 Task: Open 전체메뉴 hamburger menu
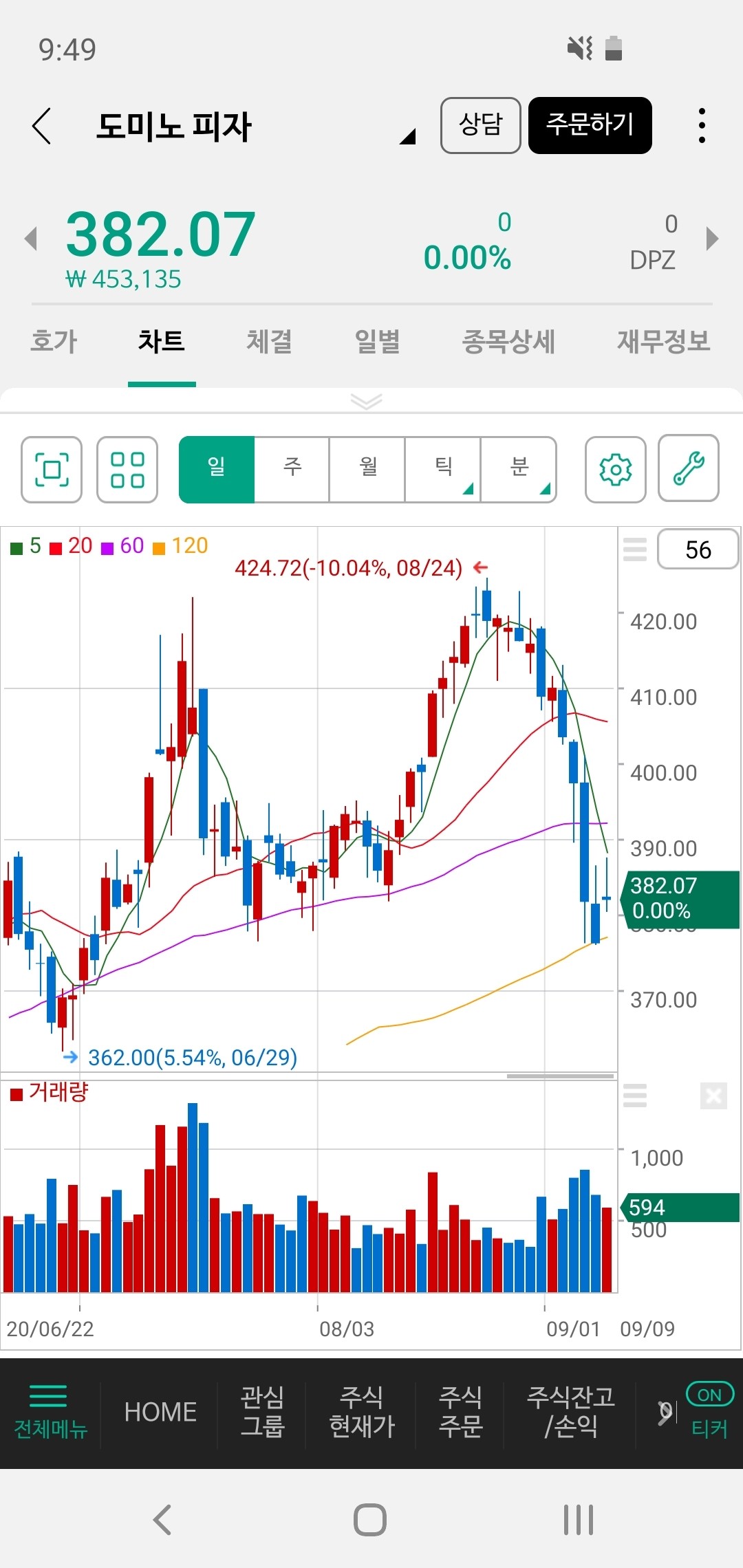[x=50, y=1413]
